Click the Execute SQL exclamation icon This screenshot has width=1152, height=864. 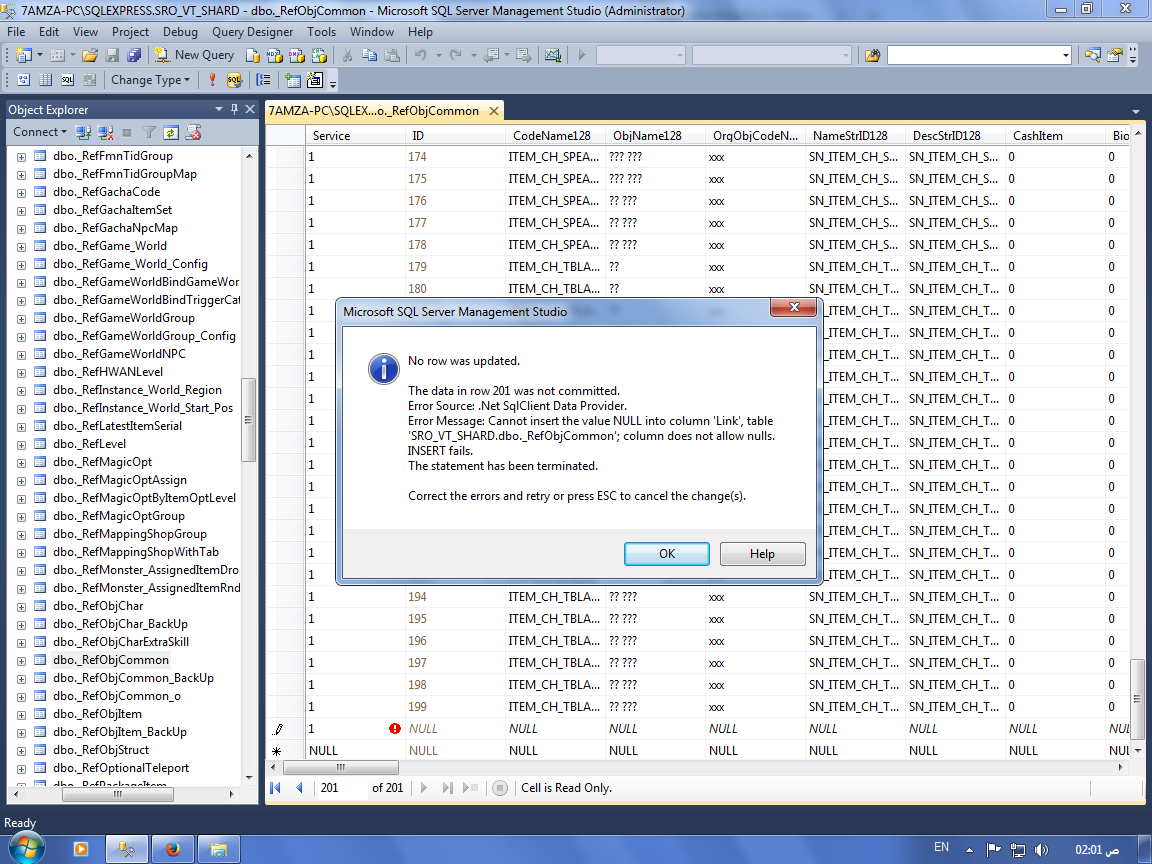tap(212, 80)
